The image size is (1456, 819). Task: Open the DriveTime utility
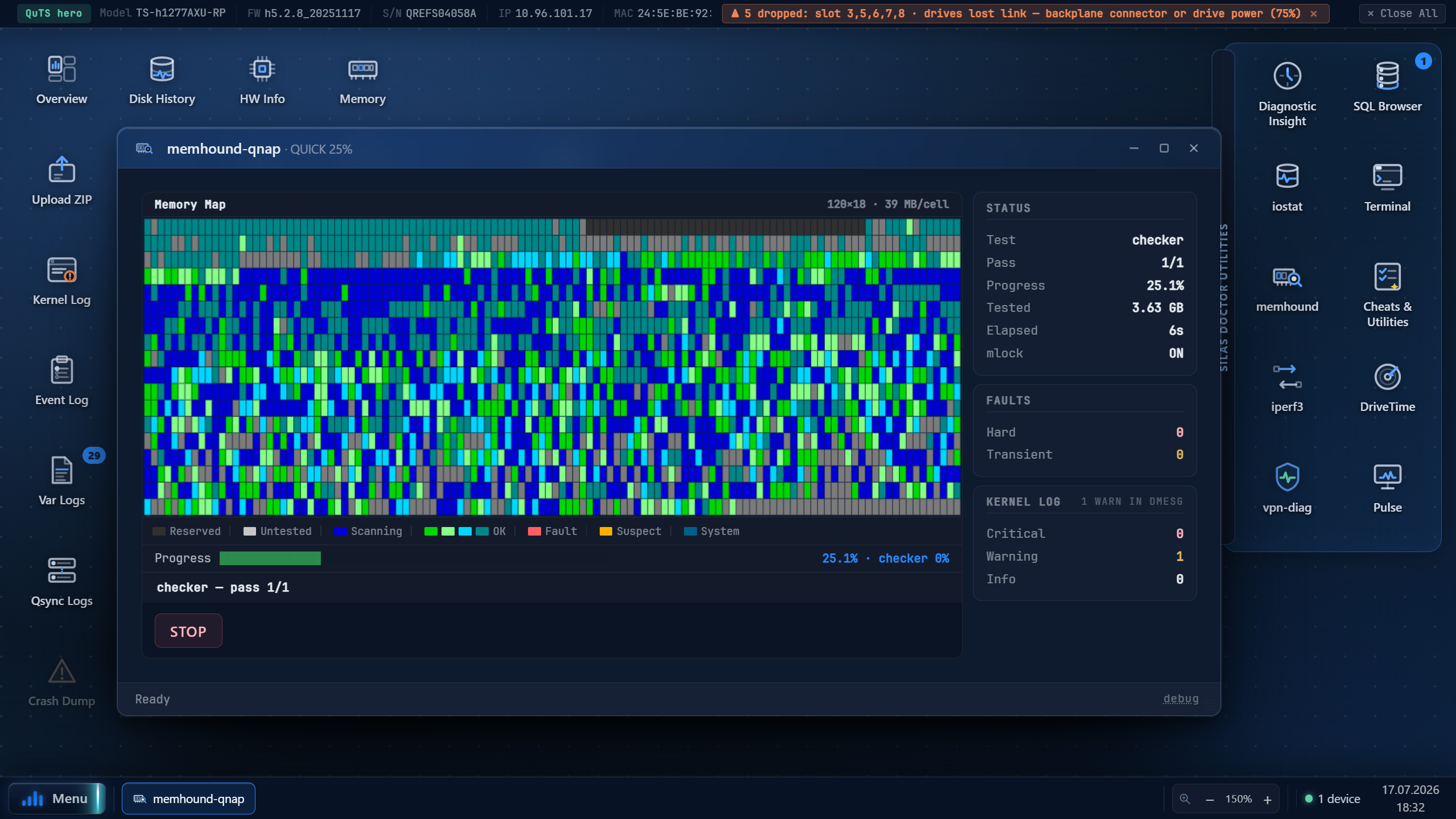(1387, 389)
